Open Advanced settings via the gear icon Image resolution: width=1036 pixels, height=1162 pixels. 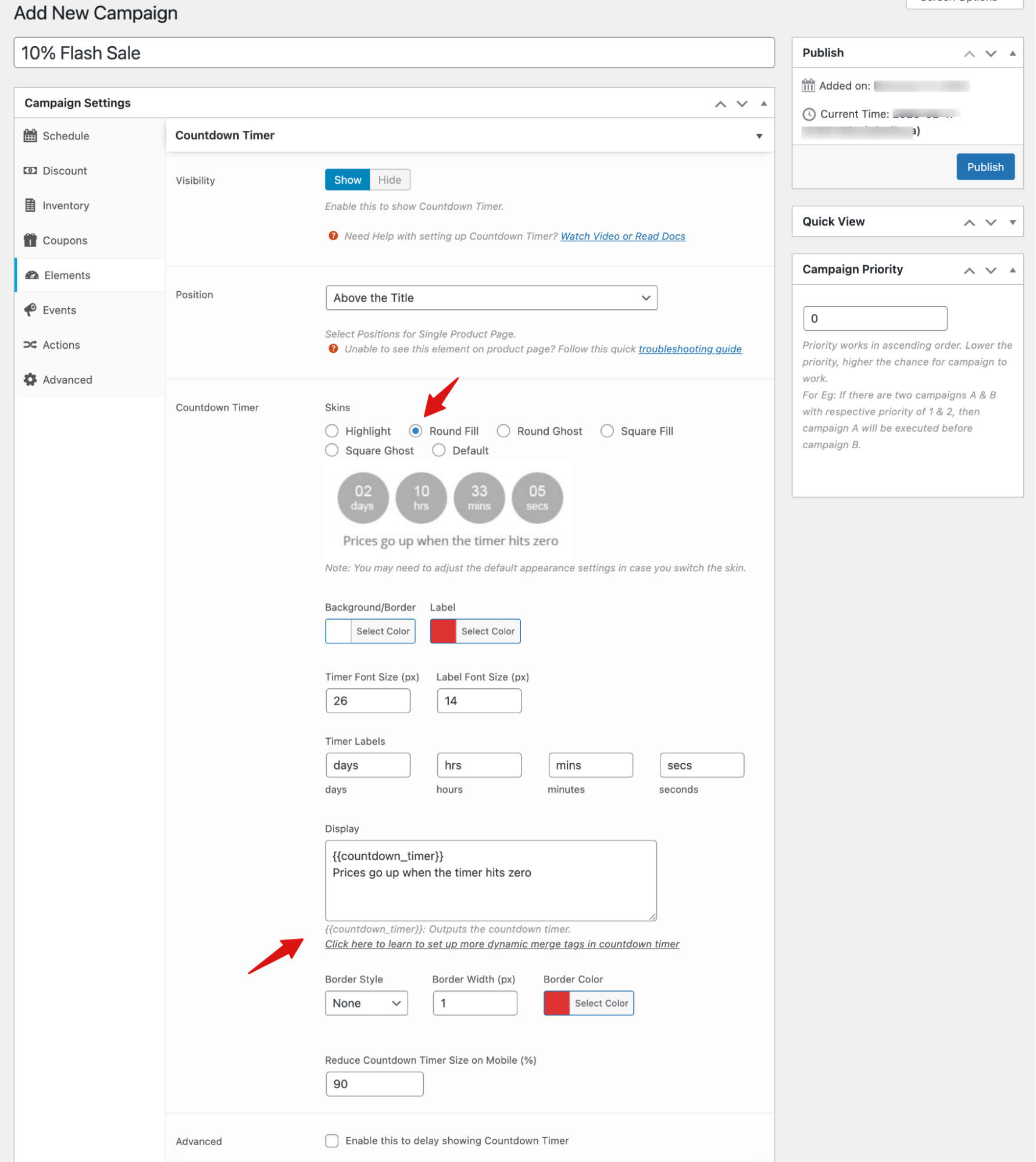coord(30,379)
